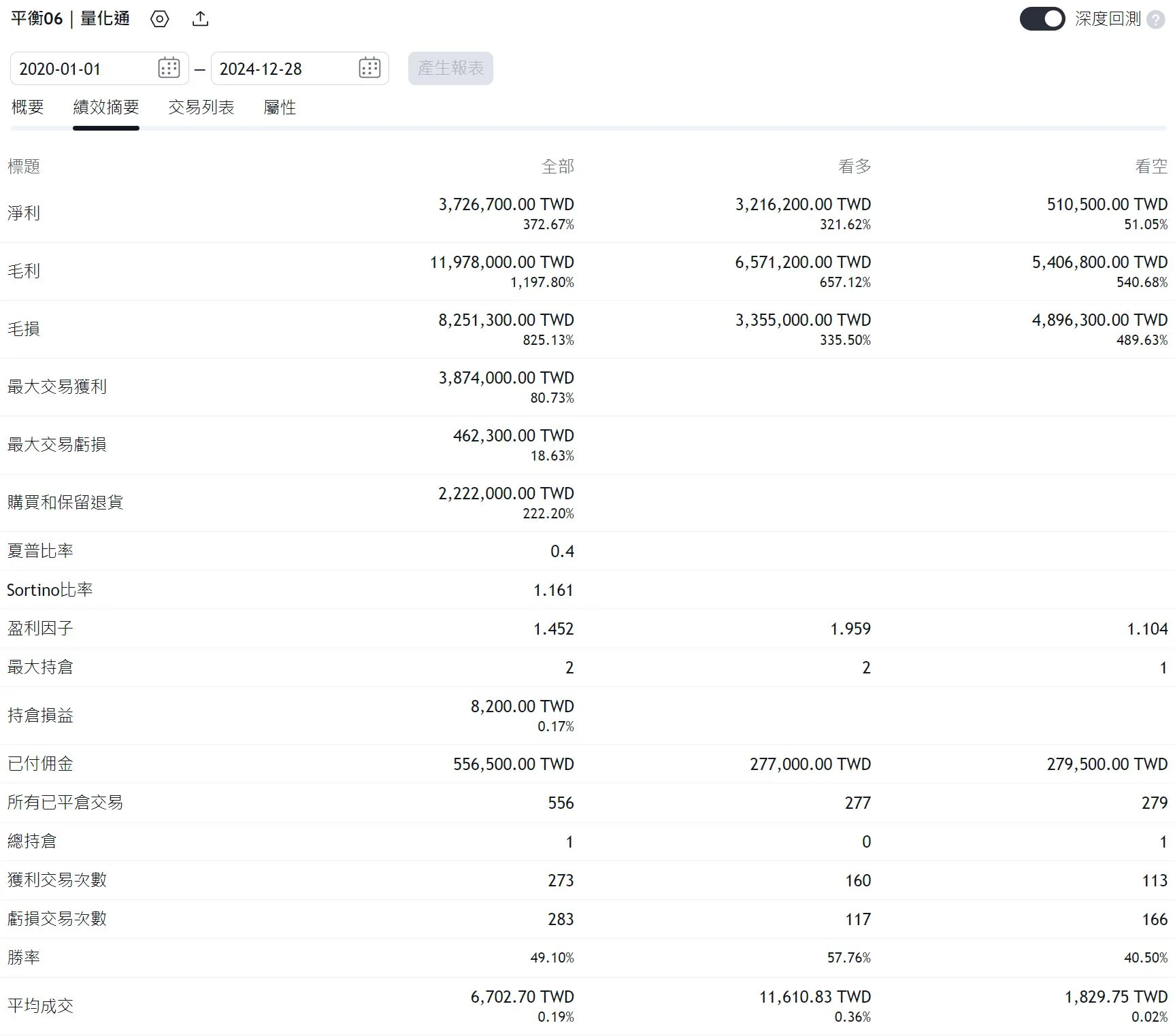
Task: Click the Sortino比率 value 1.161
Action: (x=554, y=590)
